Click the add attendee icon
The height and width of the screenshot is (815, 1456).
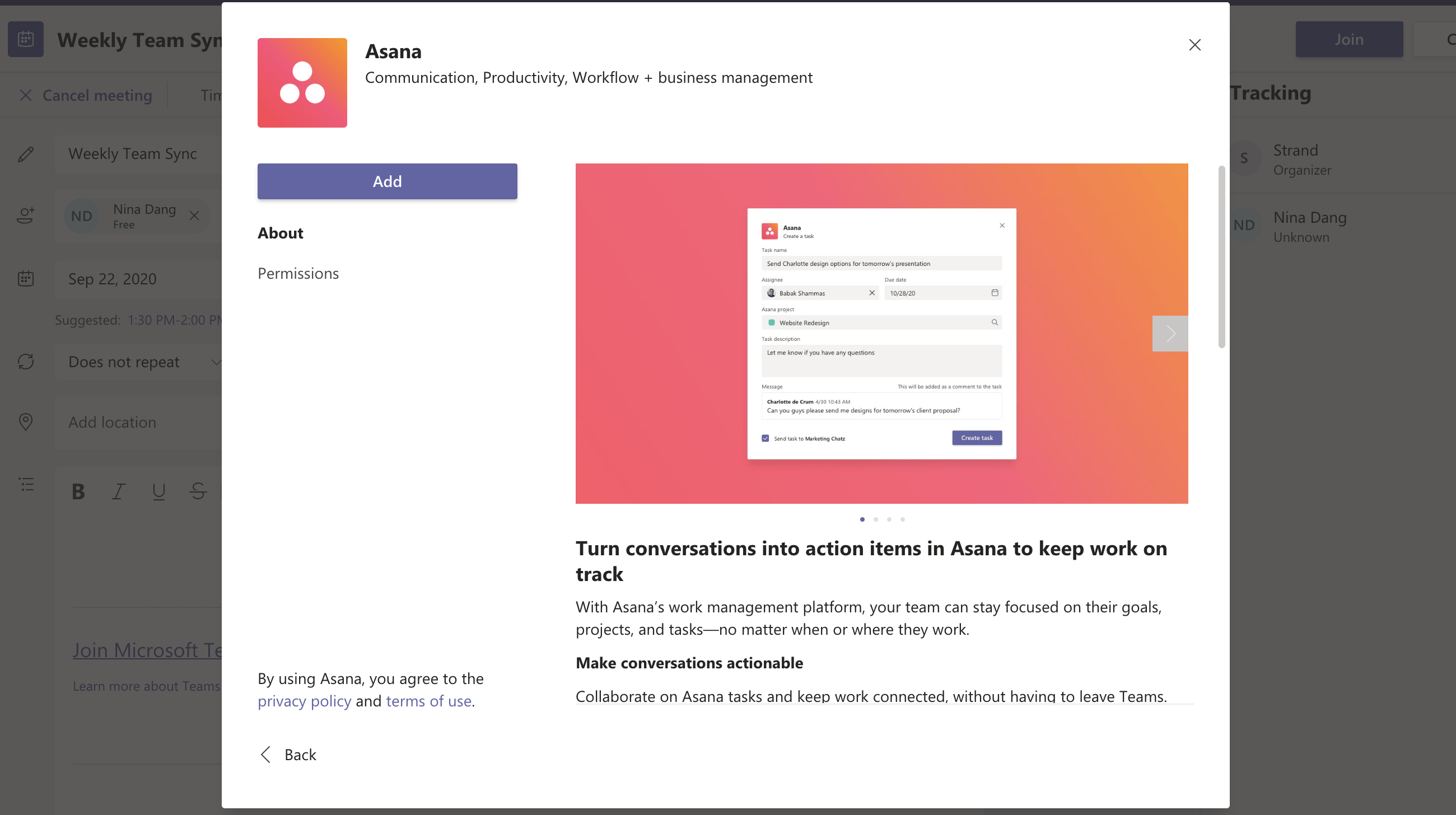(x=26, y=213)
